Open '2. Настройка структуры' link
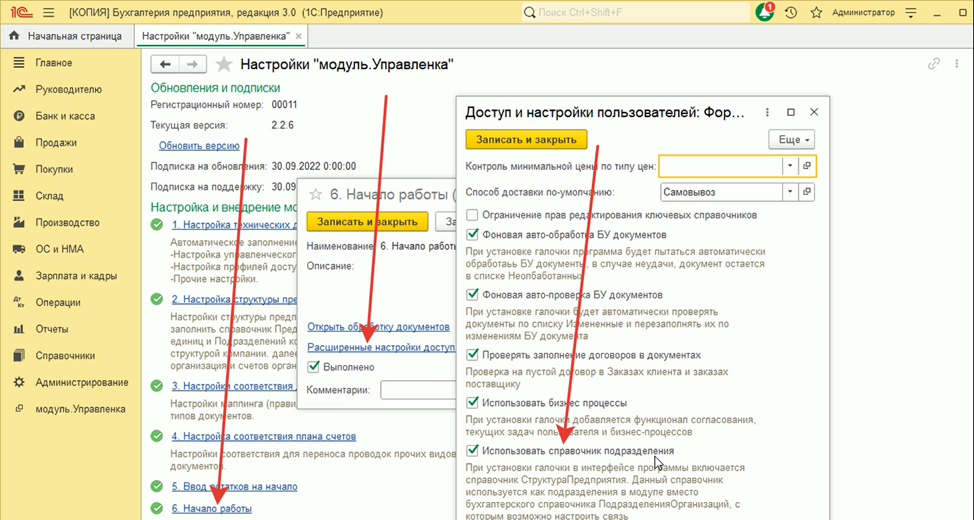This screenshot has height=520, width=974. [x=234, y=299]
